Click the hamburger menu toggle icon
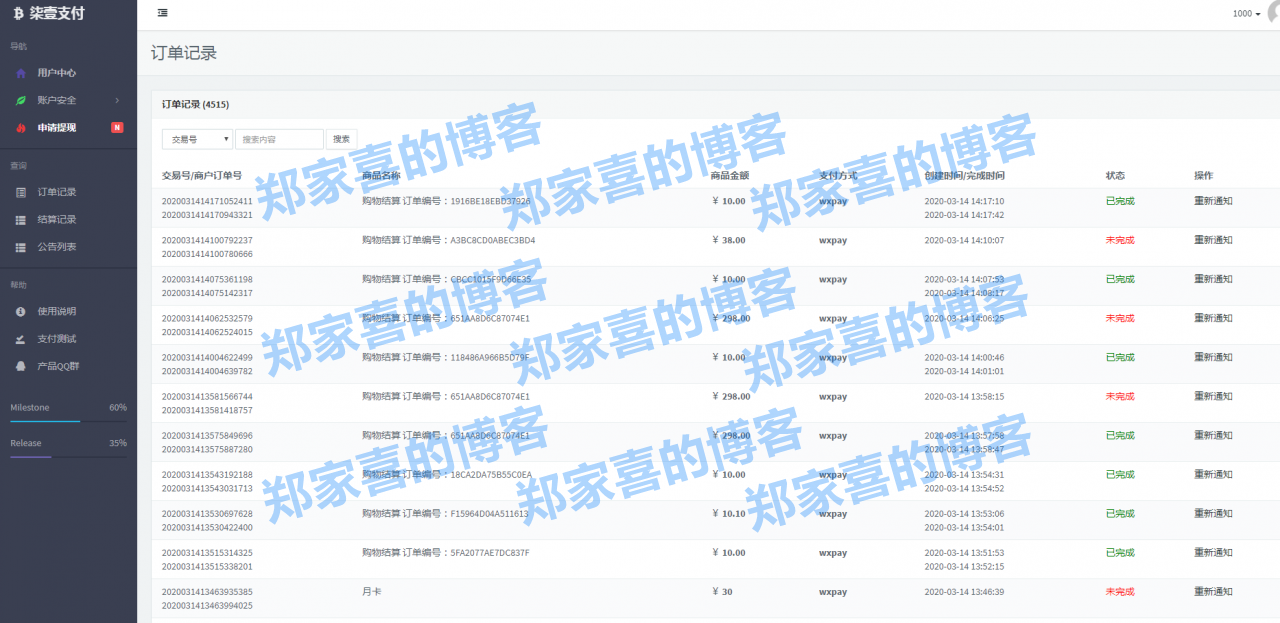 coord(162,13)
